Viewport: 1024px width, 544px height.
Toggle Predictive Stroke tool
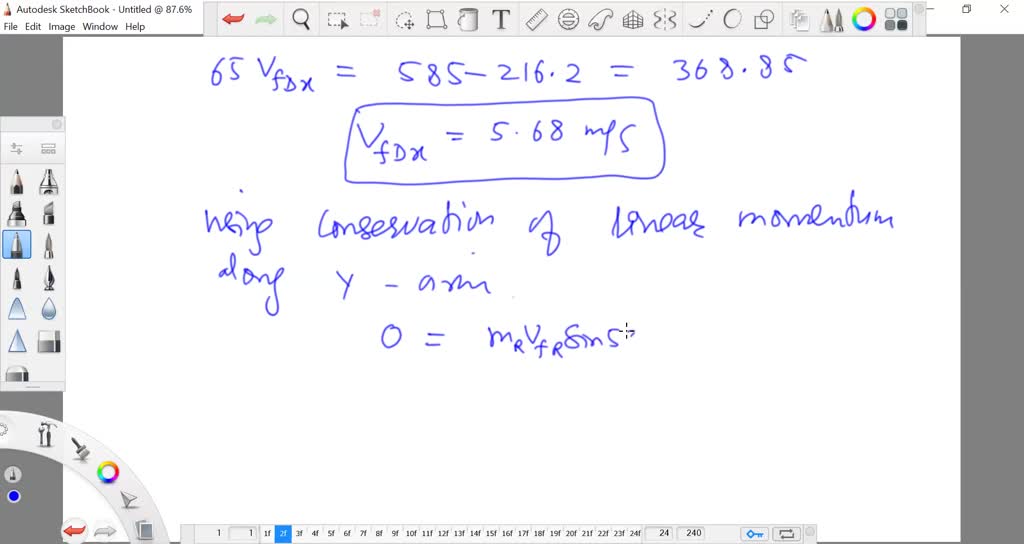[732, 20]
